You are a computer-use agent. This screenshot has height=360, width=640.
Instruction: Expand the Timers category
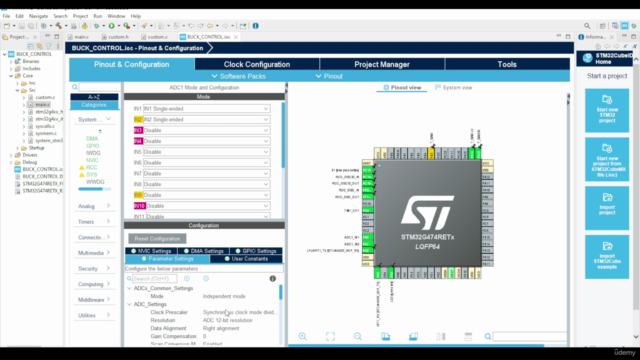pyautogui.click(x=94, y=222)
